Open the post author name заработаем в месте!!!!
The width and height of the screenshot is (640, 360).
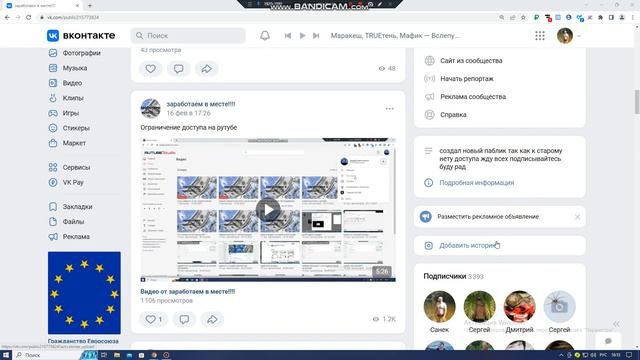201,104
